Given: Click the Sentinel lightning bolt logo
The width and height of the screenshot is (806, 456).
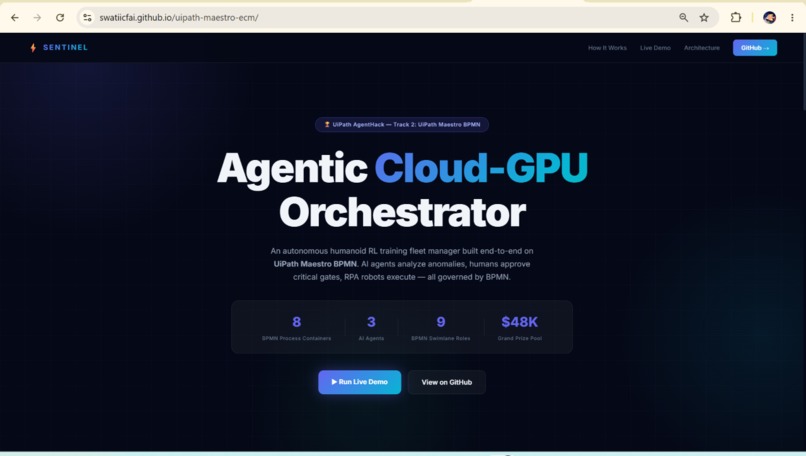Looking at the screenshot, I should pos(33,48).
